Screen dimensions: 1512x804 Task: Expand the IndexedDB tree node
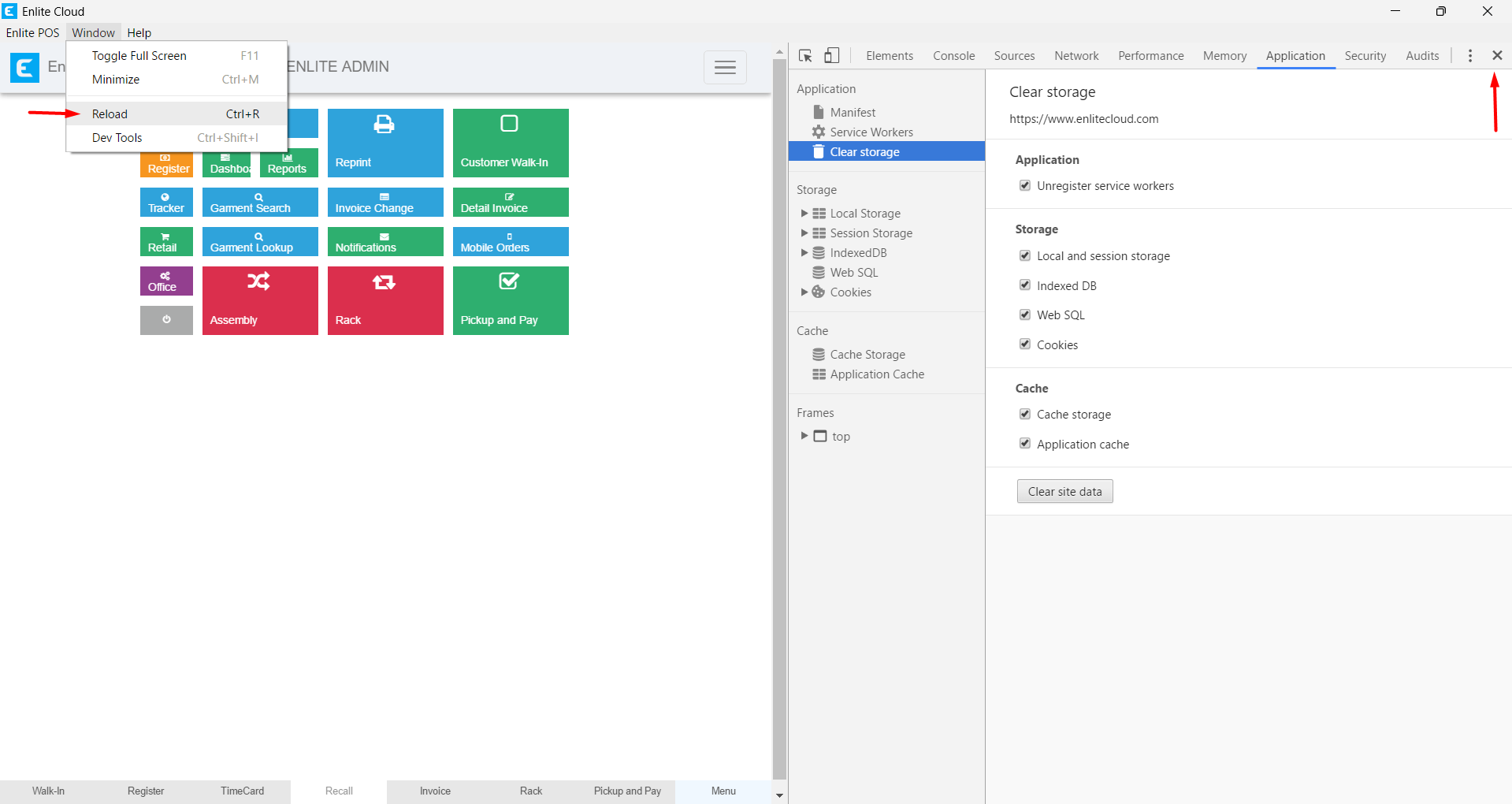[x=804, y=253]
